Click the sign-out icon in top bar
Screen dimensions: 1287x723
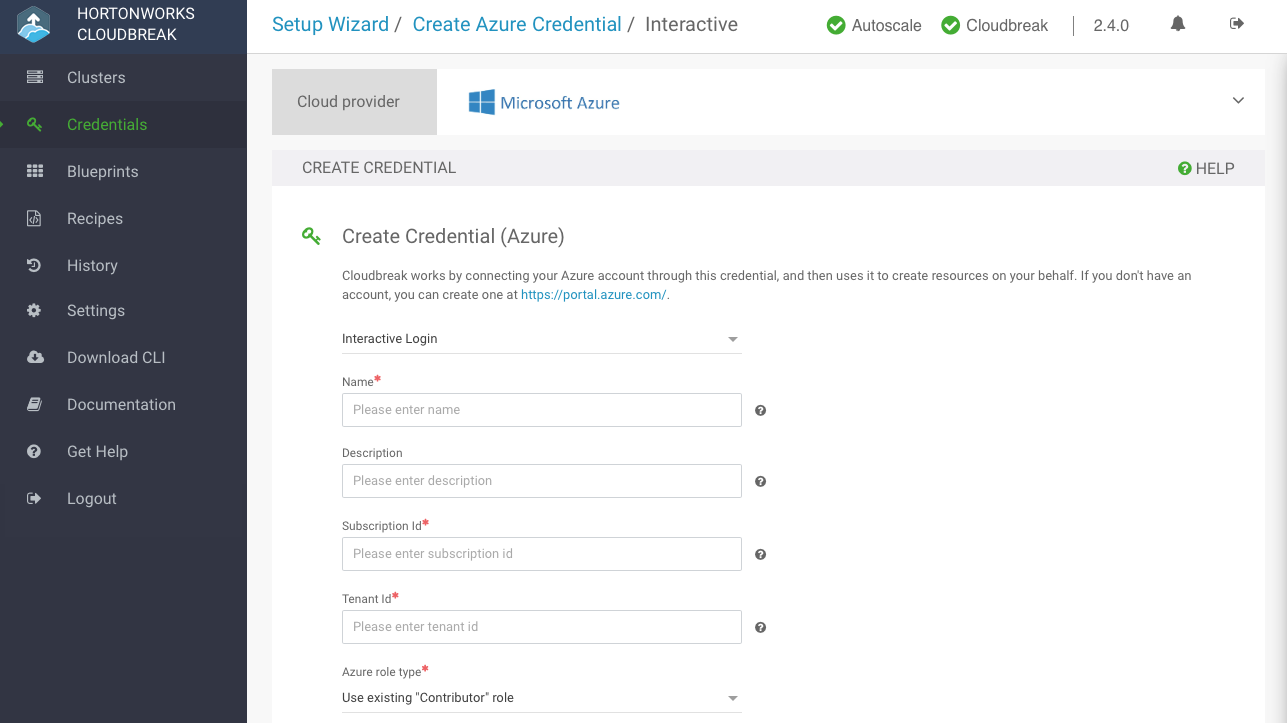pos(1237,24)
